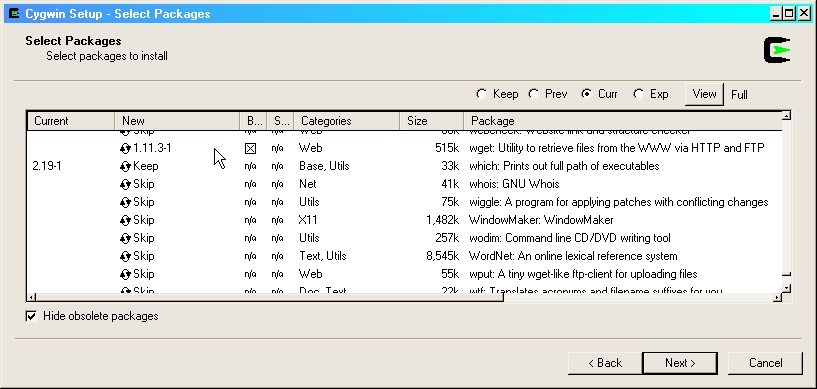Viewport: 817px width, 389px height.
Task: Click the vertical scrollbar down arrow
Action: tap(787, 288)
